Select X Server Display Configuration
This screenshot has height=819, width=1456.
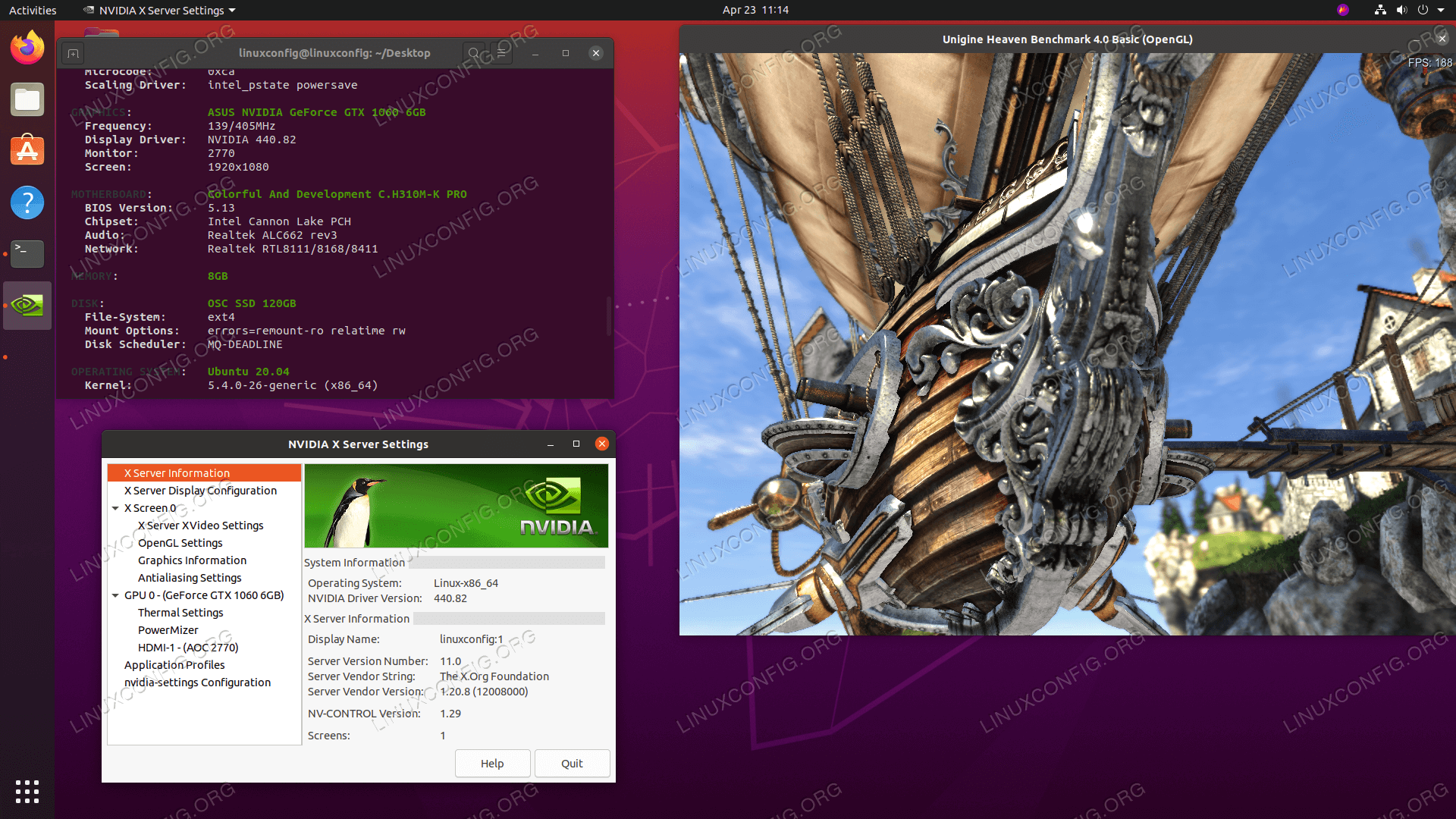pos(201,491)
